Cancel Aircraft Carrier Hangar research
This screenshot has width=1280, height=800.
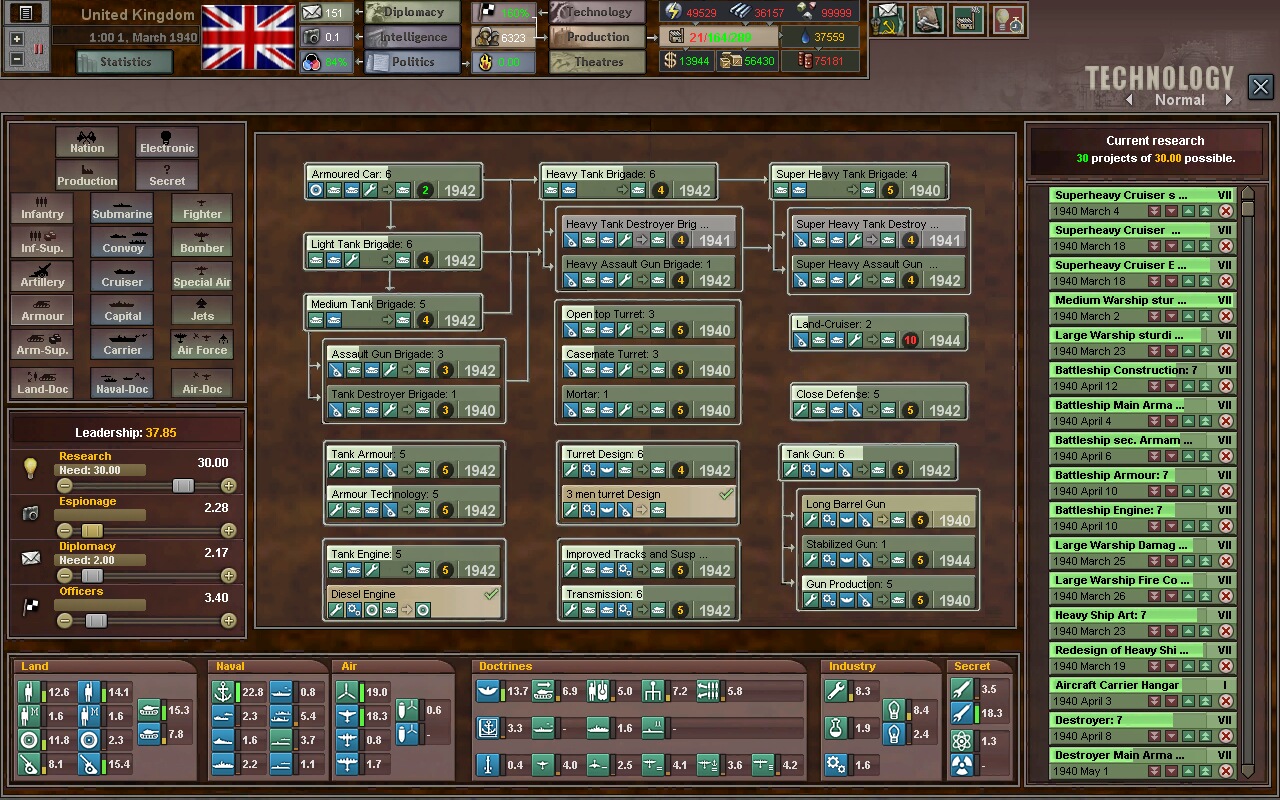pyautogui.click(x=1225, y=701)
